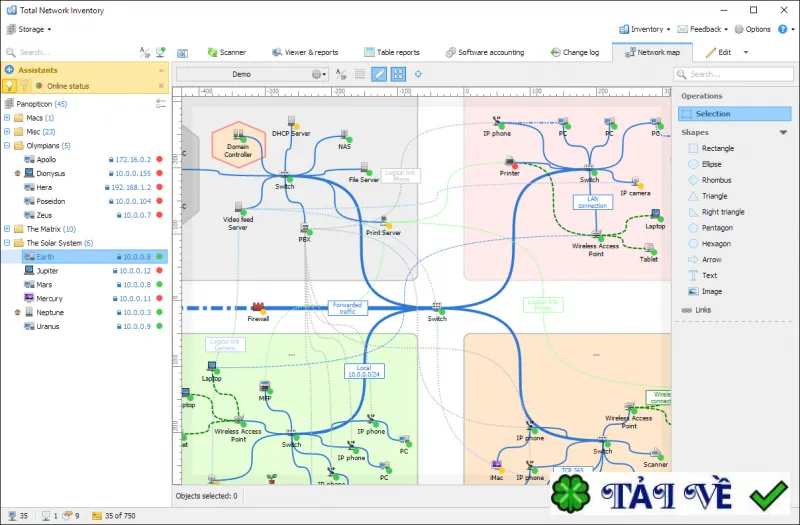Toggle the fit-to-window map button

[398, 74]
